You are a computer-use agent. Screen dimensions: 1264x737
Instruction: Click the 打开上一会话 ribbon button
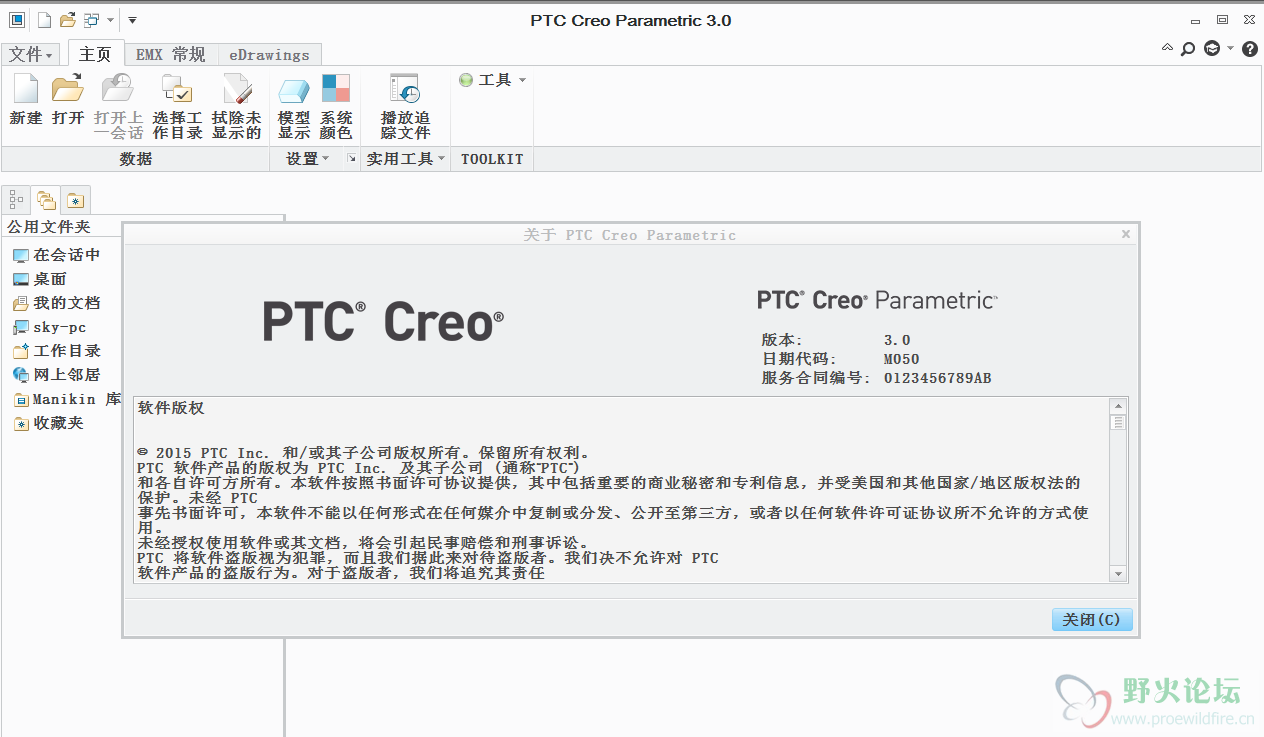coord(118,106)
